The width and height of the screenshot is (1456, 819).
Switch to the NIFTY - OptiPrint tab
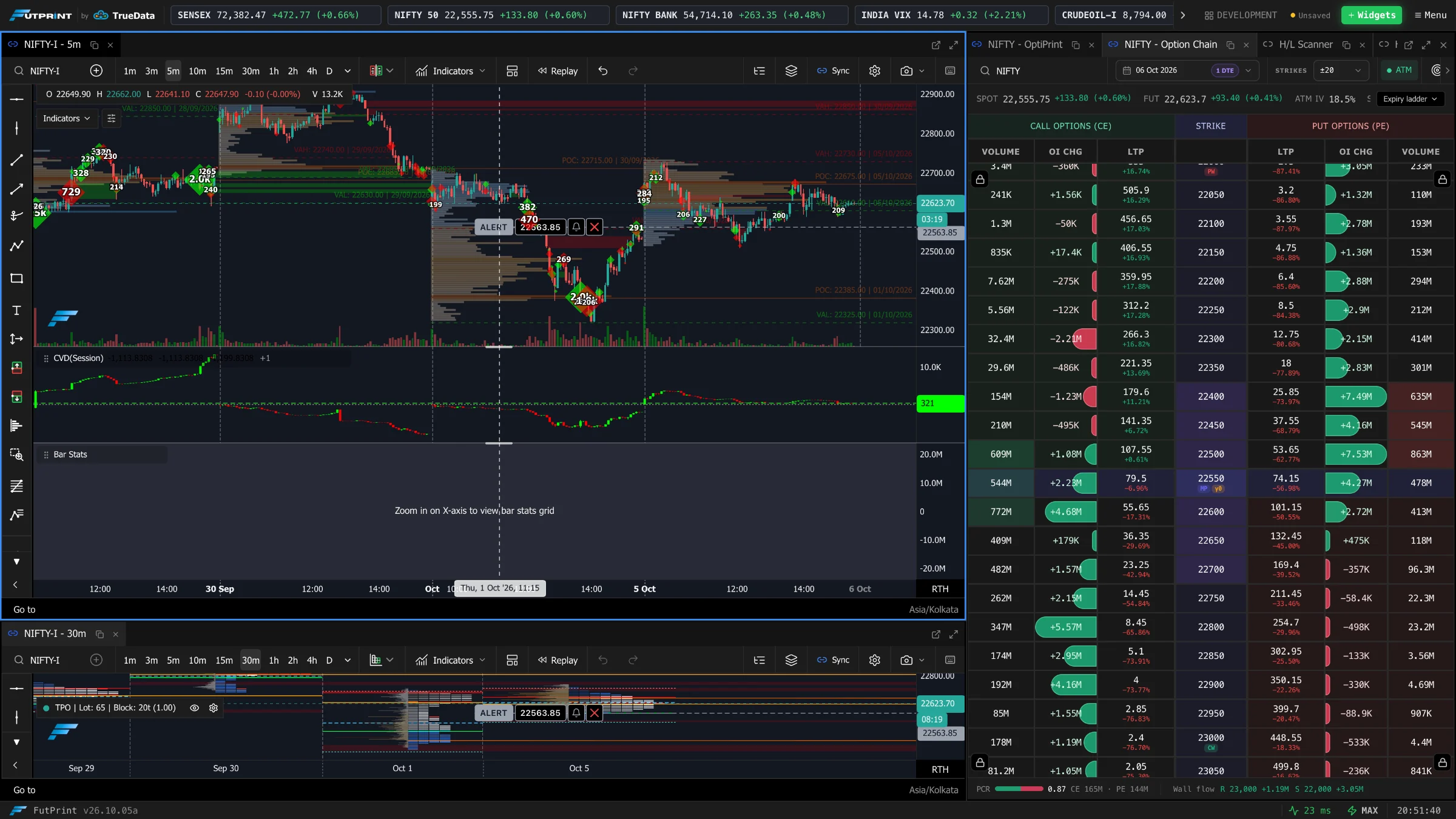1025,45
